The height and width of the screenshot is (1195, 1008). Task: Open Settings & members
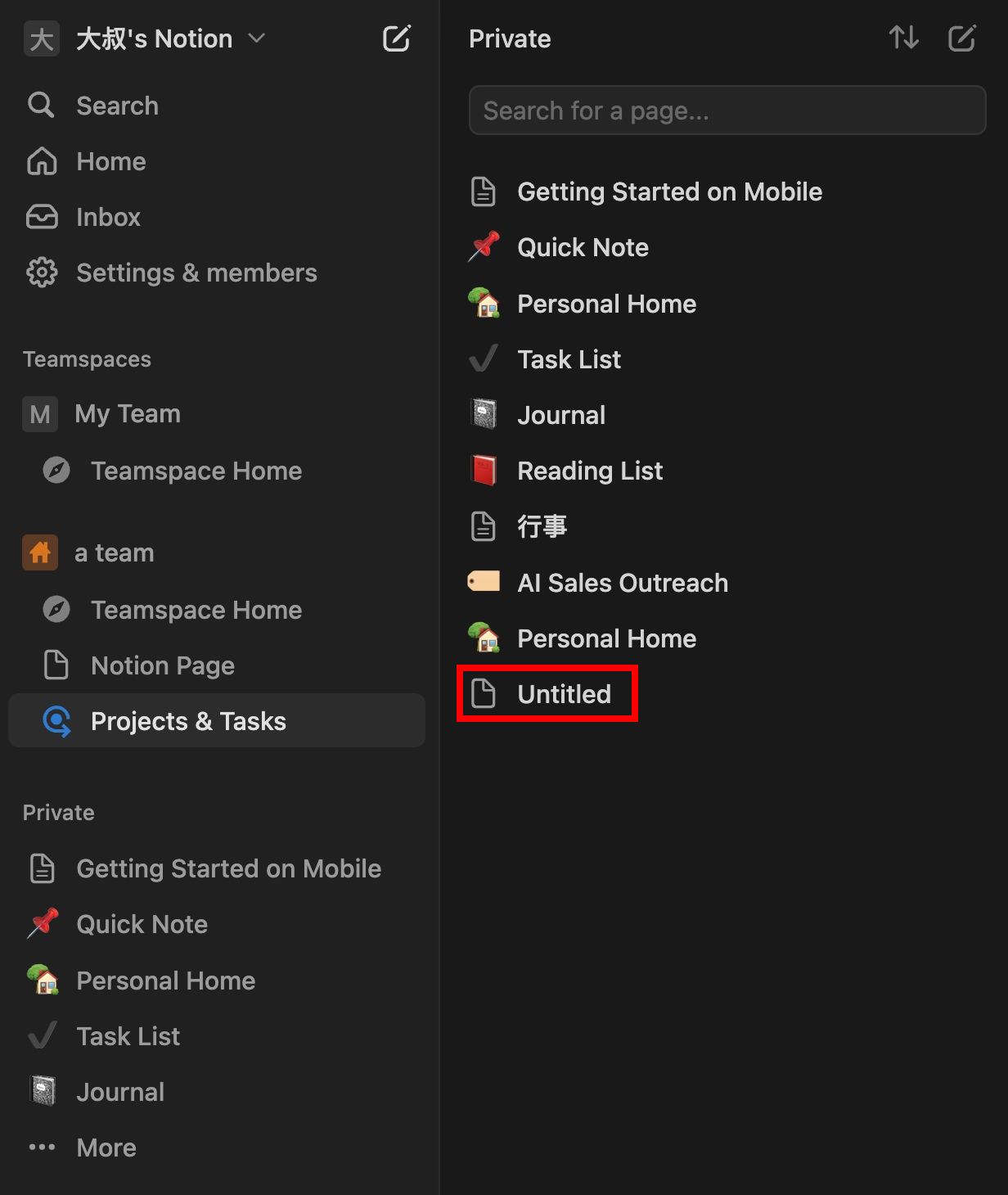[196, 273]
